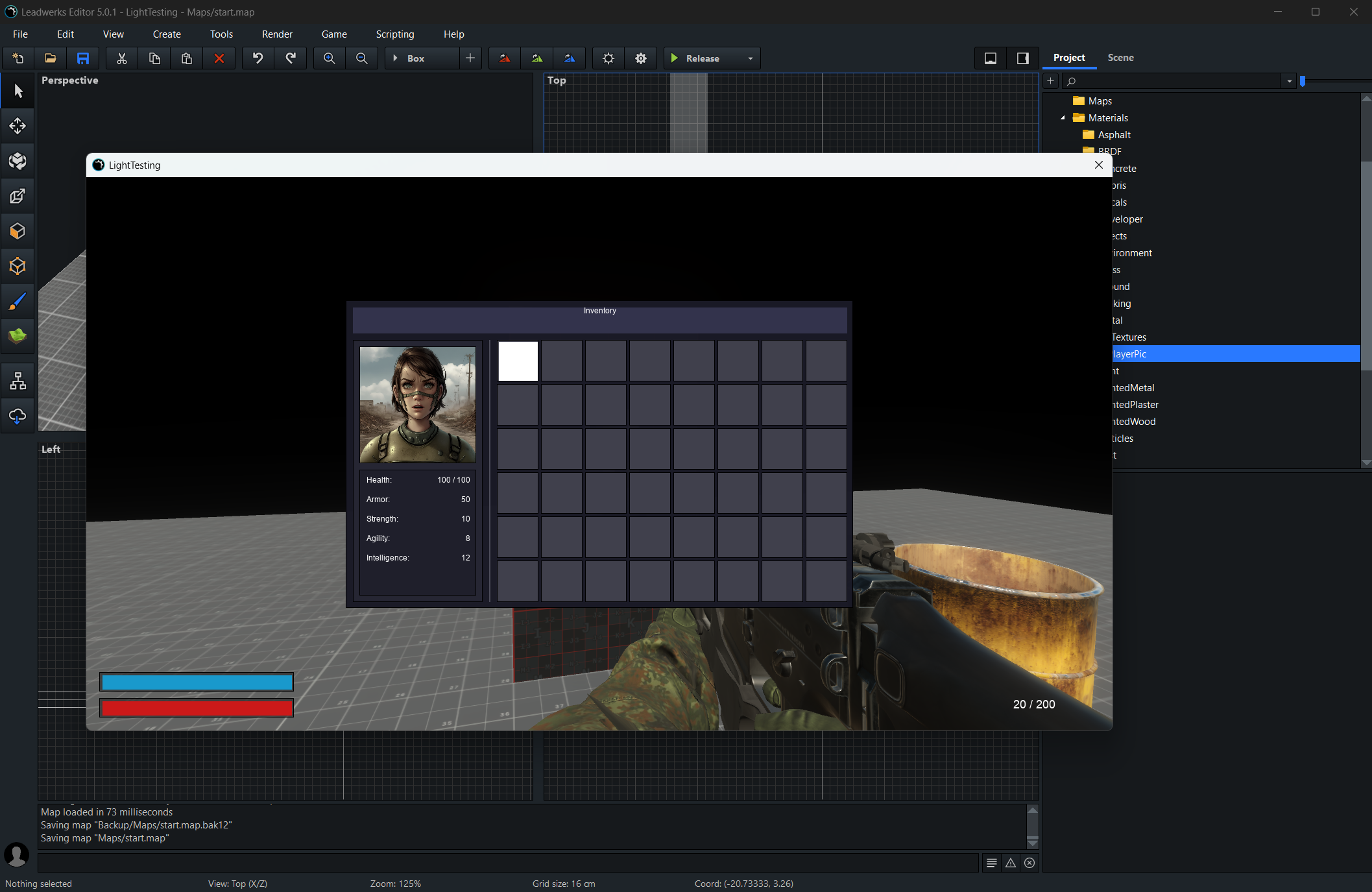
Task: Click the cloud download icon
Action: (18, 416)
